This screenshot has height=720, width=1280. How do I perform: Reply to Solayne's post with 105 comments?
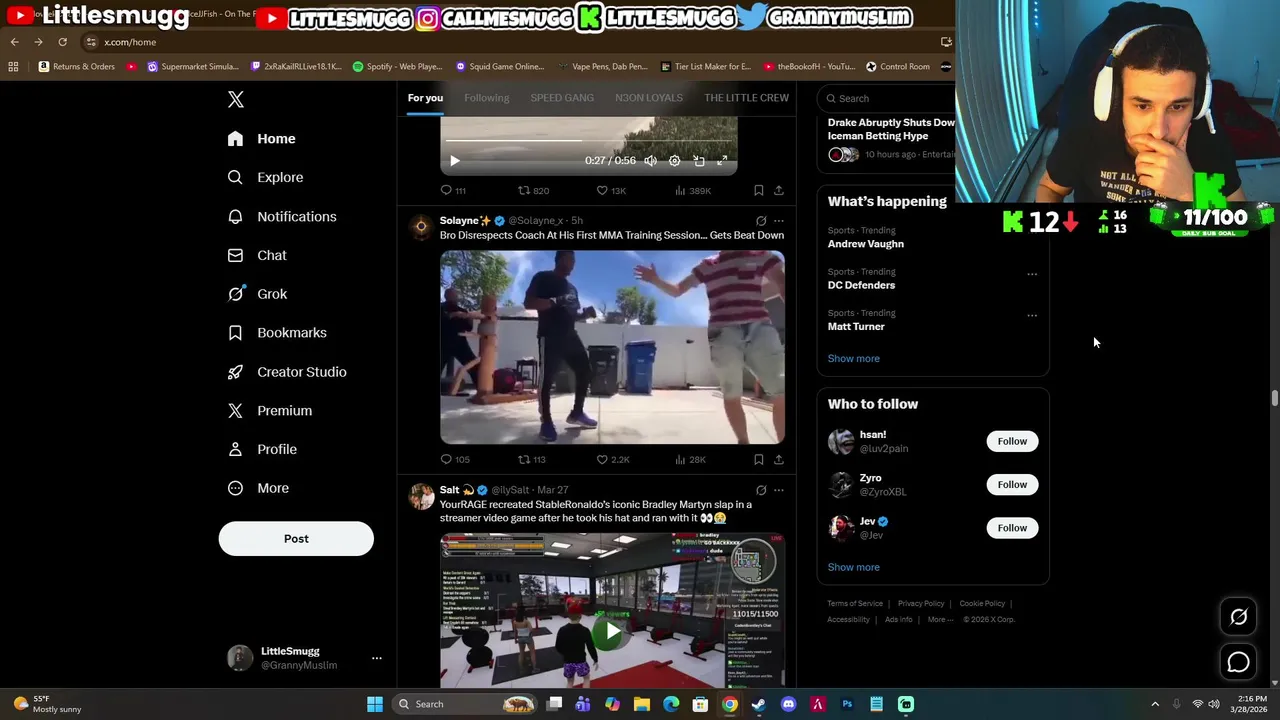click(454, 459)
